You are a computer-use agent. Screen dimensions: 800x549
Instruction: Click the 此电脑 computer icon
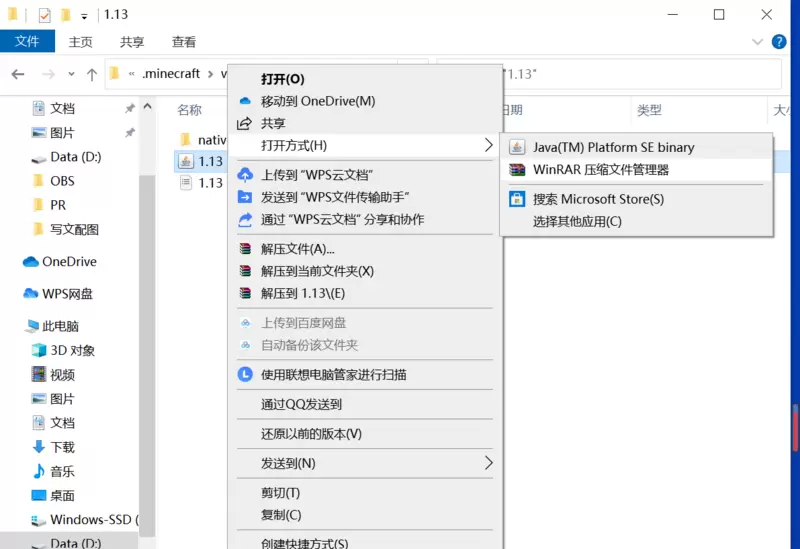pyautogui.click(x=32, y=326)
